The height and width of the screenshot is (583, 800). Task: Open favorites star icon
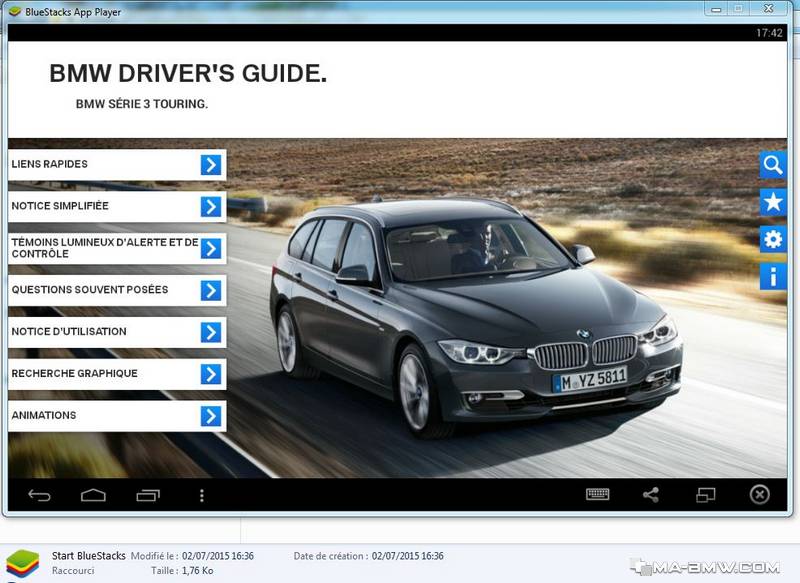coord(772,202)
